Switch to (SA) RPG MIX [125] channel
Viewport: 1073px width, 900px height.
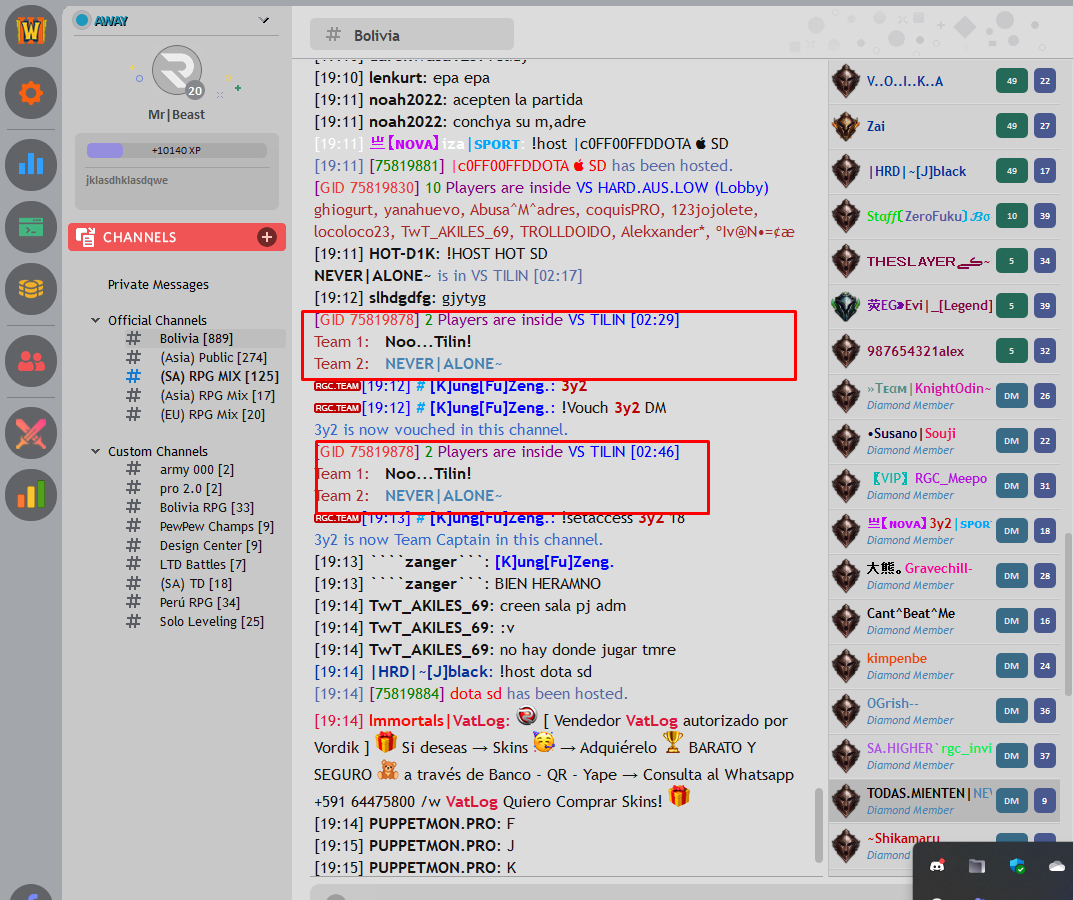[x=219, y=376]
